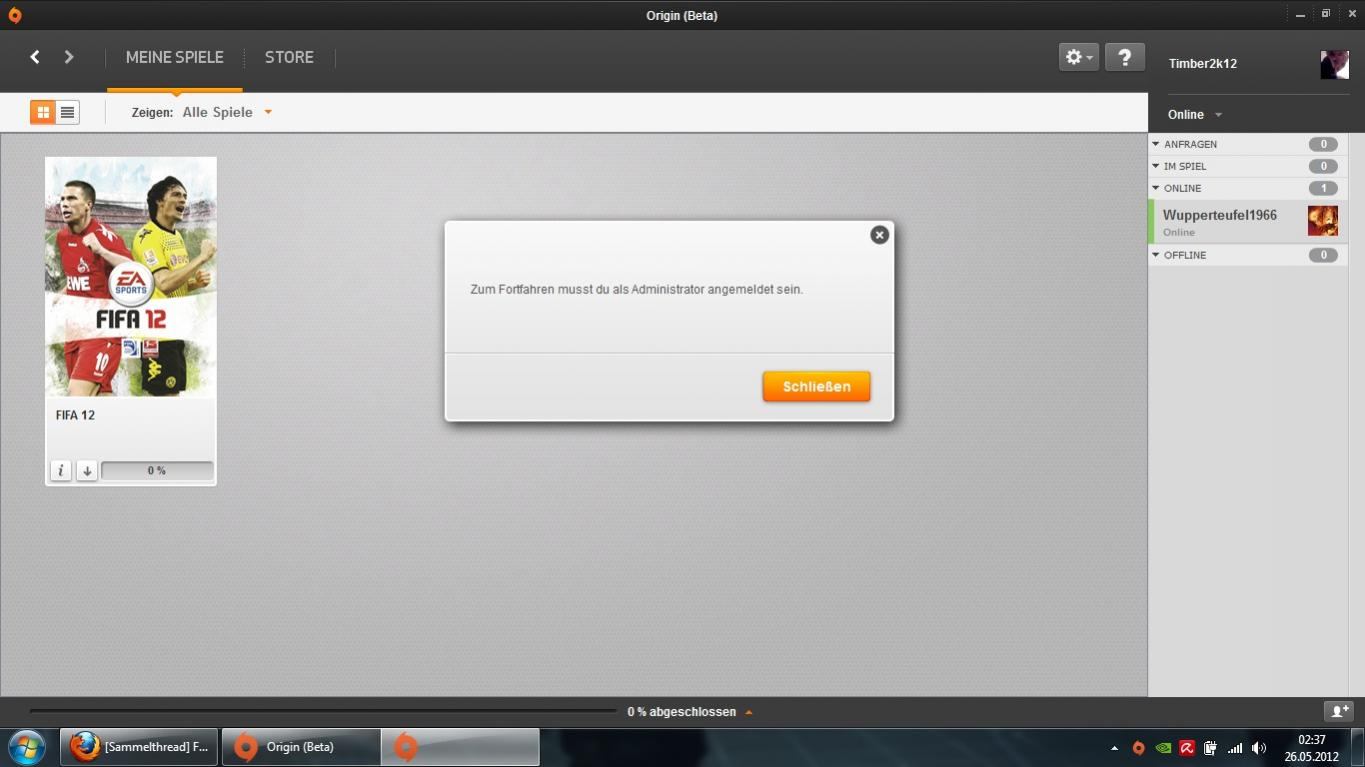Click the FIFA 12 0 % progress bar
This screenshot has width=1365, height=767.
pyautogui.click(x=157, y=470)
